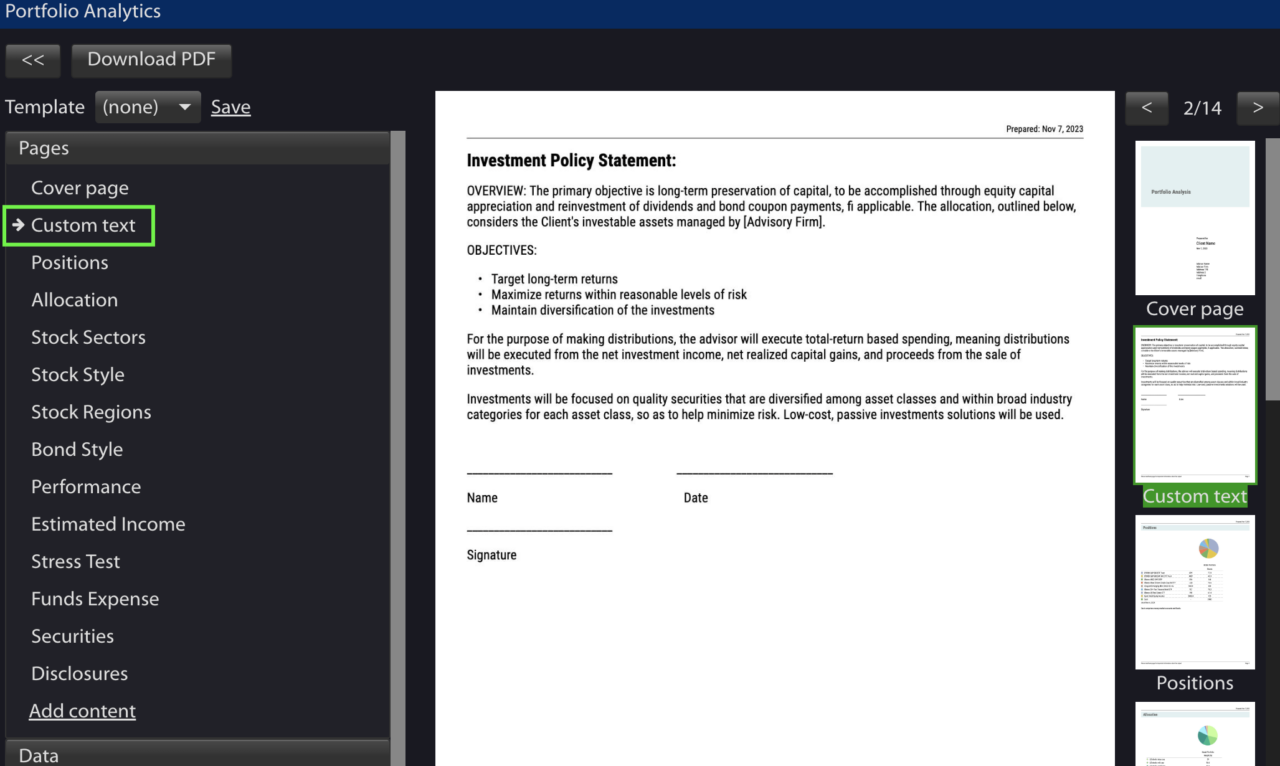This screenshot has width=1280, height=766.
Task: Choose Stress Test from page list
Action: click(x=75, y=562)
